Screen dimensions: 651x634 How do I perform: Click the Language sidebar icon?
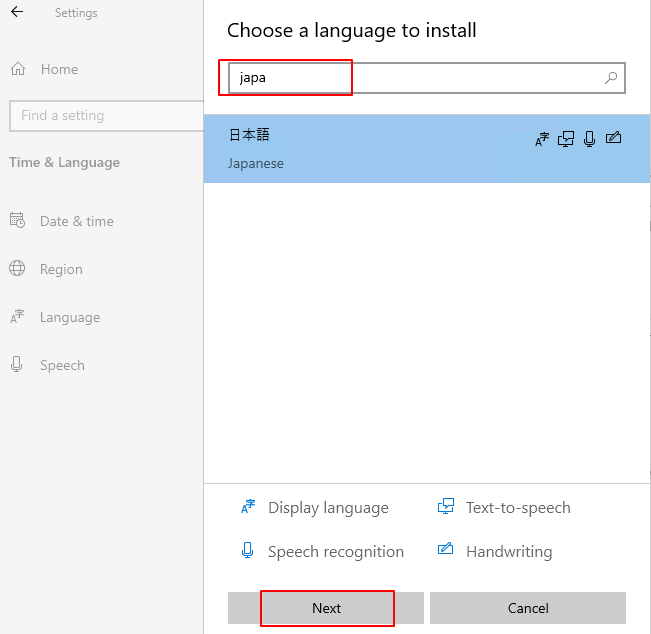(17, 317)
